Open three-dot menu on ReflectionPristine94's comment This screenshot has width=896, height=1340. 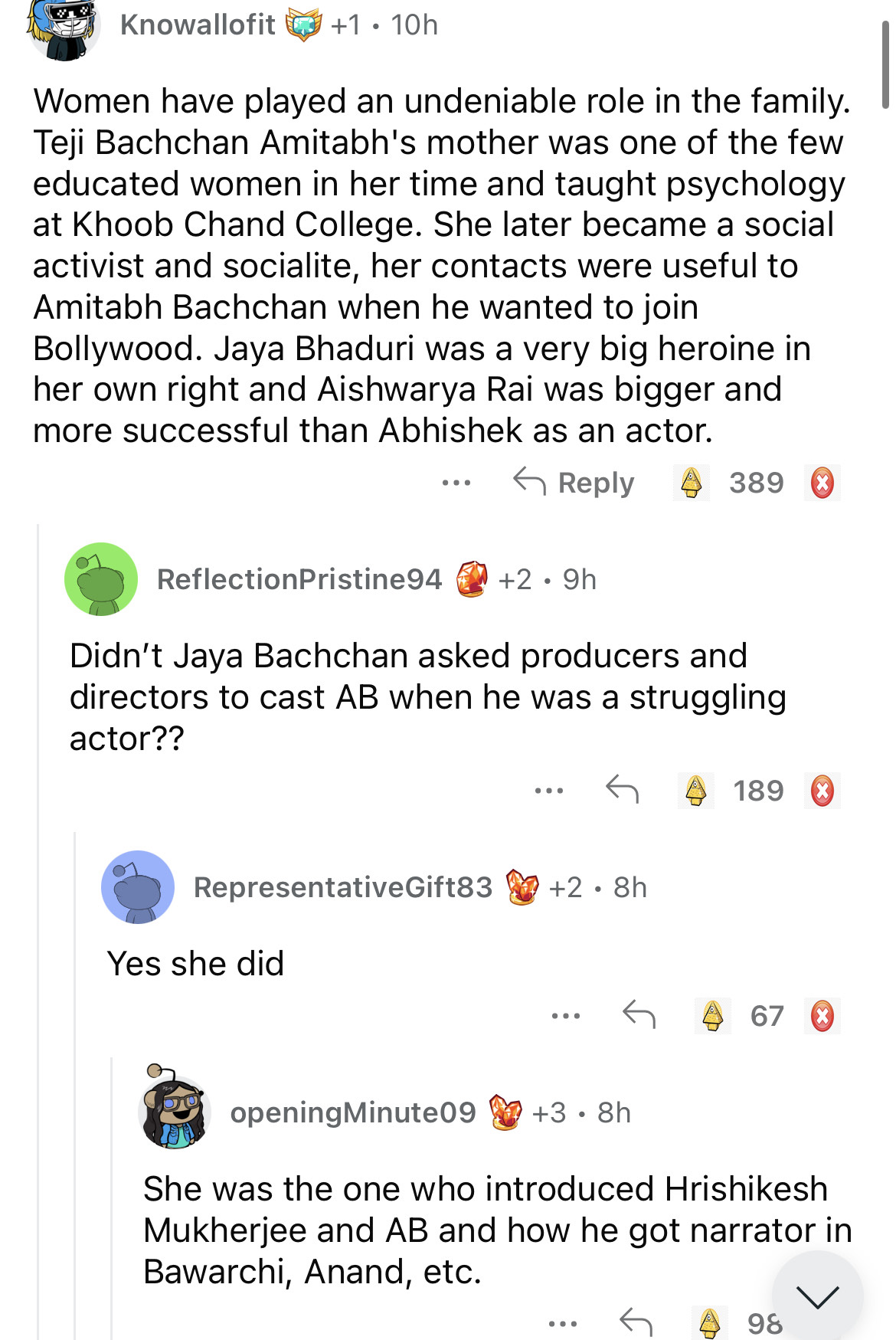[549, 791]
